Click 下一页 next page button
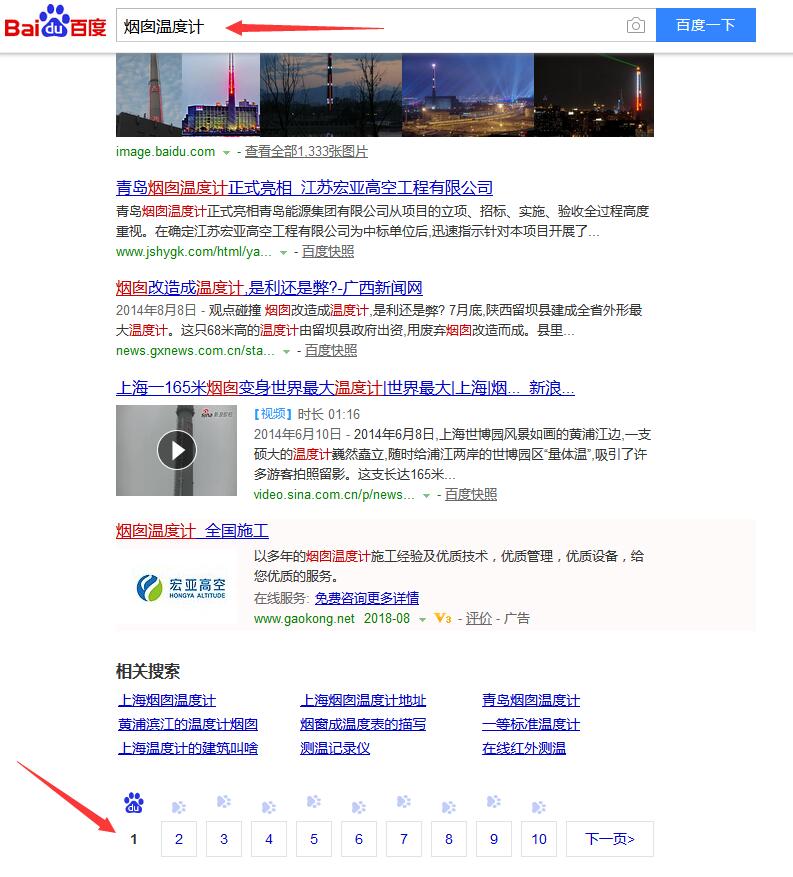The height and width of the screenshot is (877, 793). 609,839
